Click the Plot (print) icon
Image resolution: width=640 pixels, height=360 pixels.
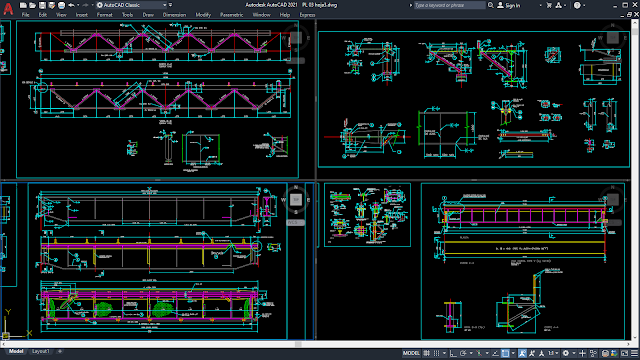click(61, 5)
